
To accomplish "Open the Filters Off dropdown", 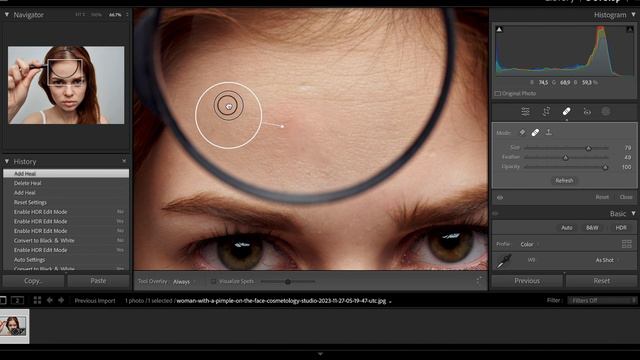I will (602, 300).
